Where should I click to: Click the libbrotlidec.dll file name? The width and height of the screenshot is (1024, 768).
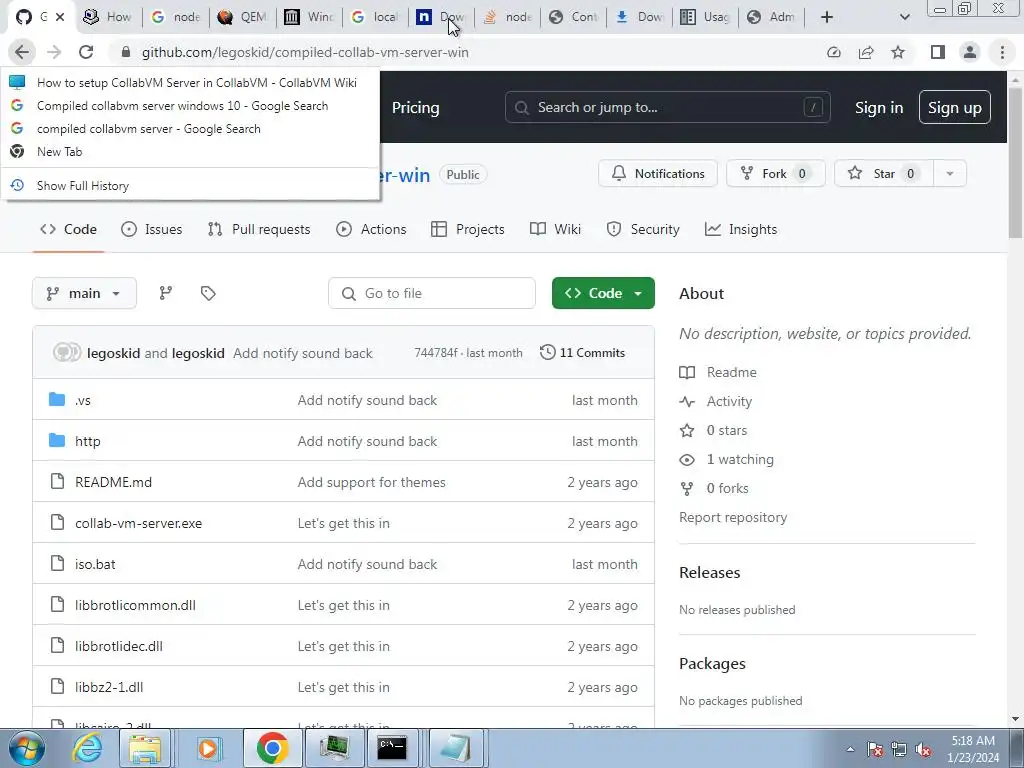point(119,647)
